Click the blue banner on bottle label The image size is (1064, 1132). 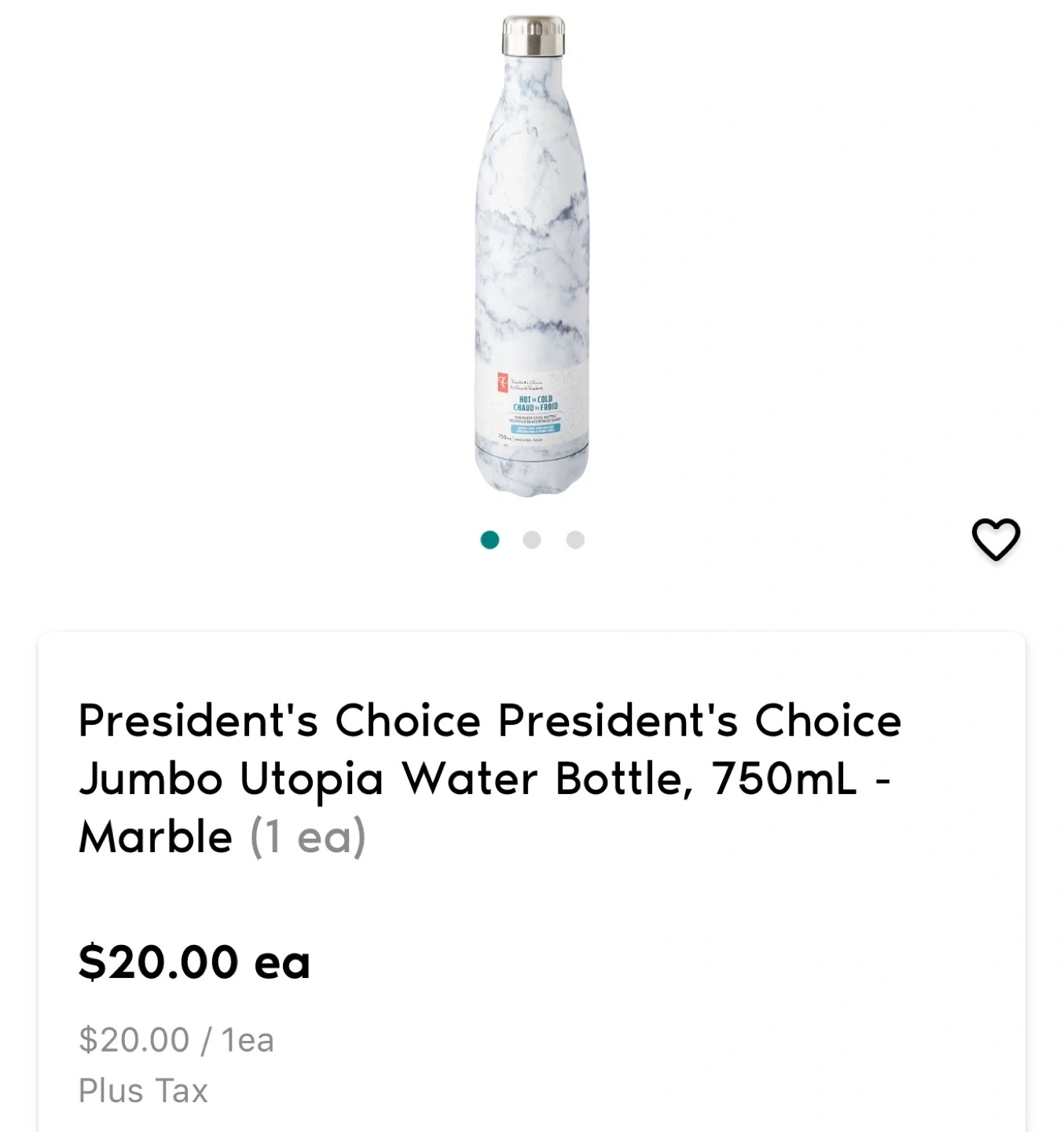537,429
